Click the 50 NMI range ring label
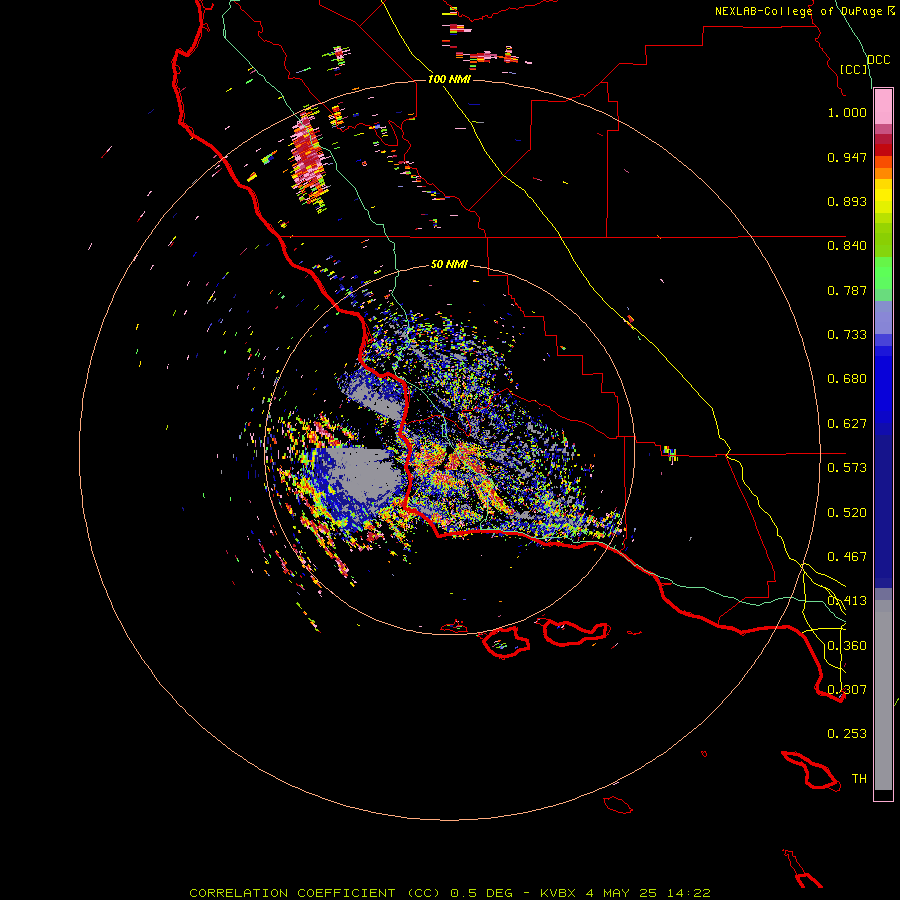900x900 pixels. 449,264
